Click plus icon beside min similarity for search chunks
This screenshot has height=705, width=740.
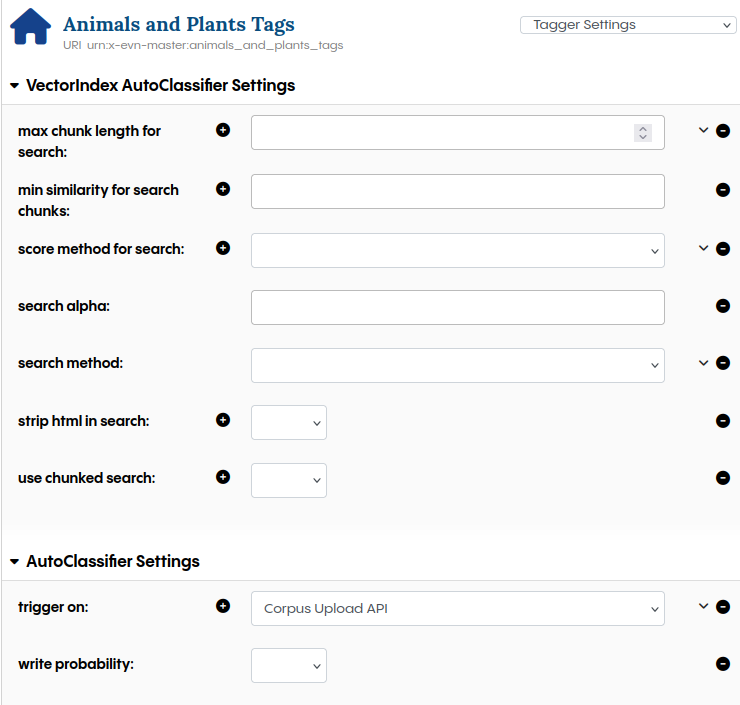pos(223,189)
